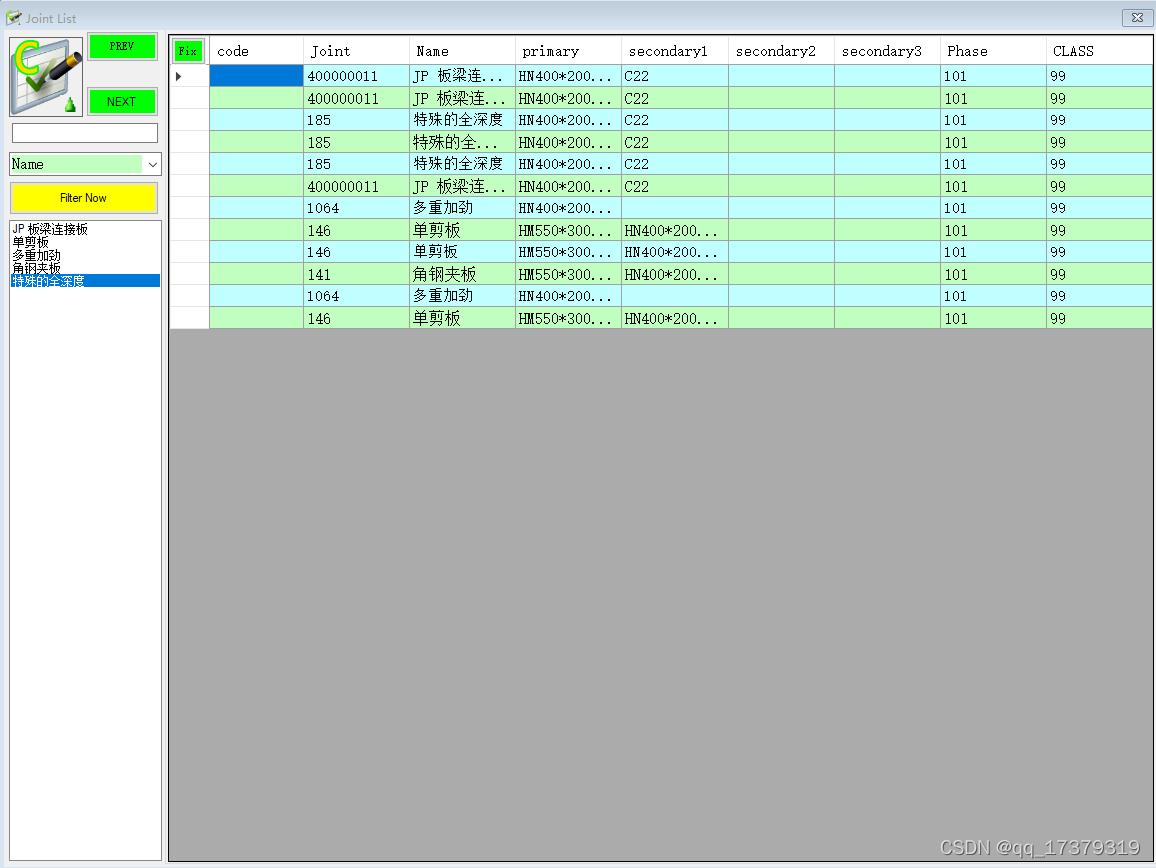The image size is (1156, 868).
Task: Click the secondary1 column header
Action: click(x=675, y=51)
